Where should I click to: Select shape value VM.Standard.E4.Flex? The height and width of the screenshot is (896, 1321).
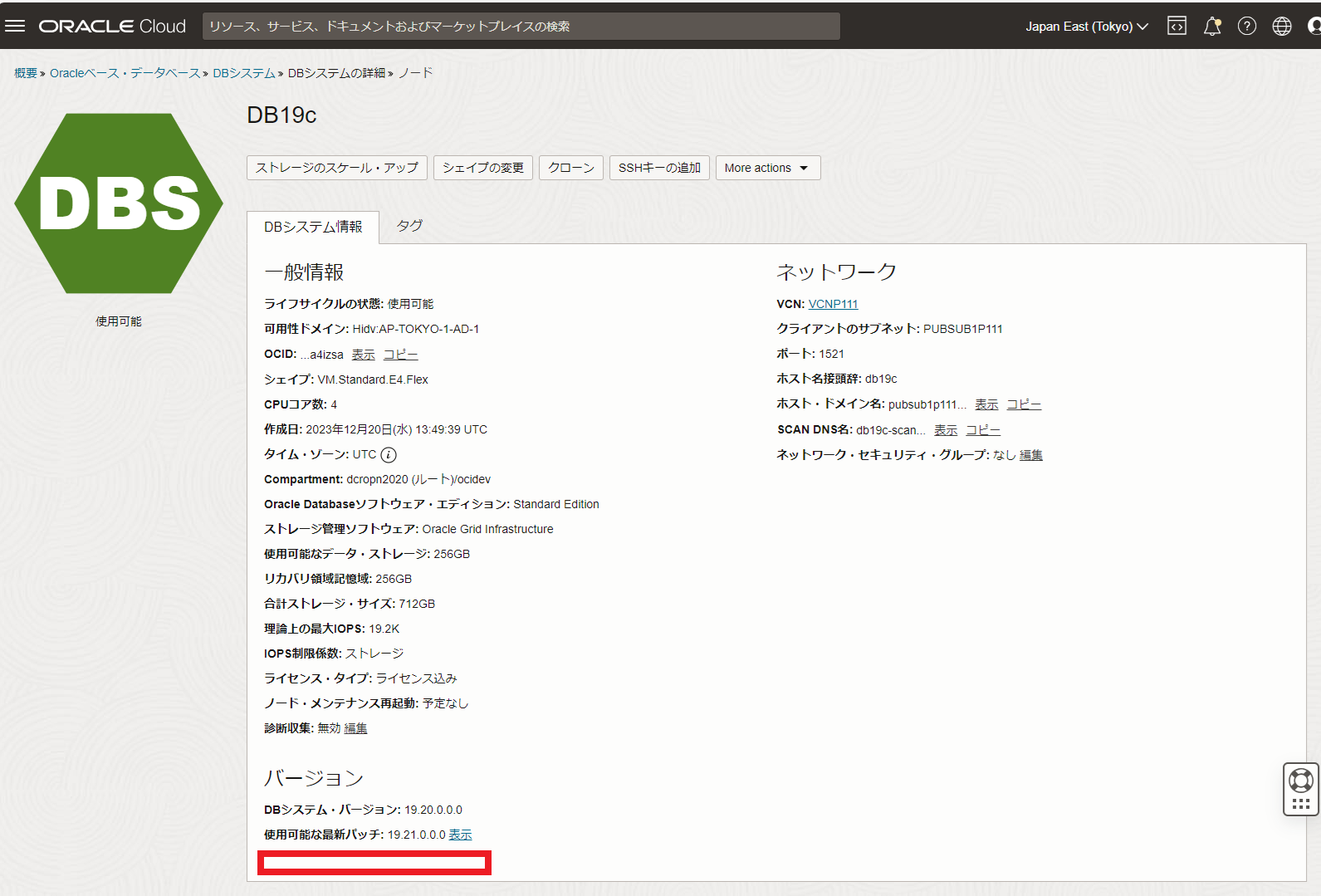[373, 379]
